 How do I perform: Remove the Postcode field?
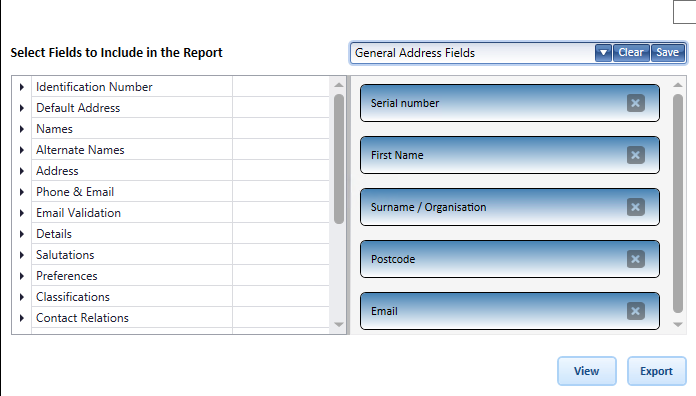pyautogui.click(x=636, y=259)
